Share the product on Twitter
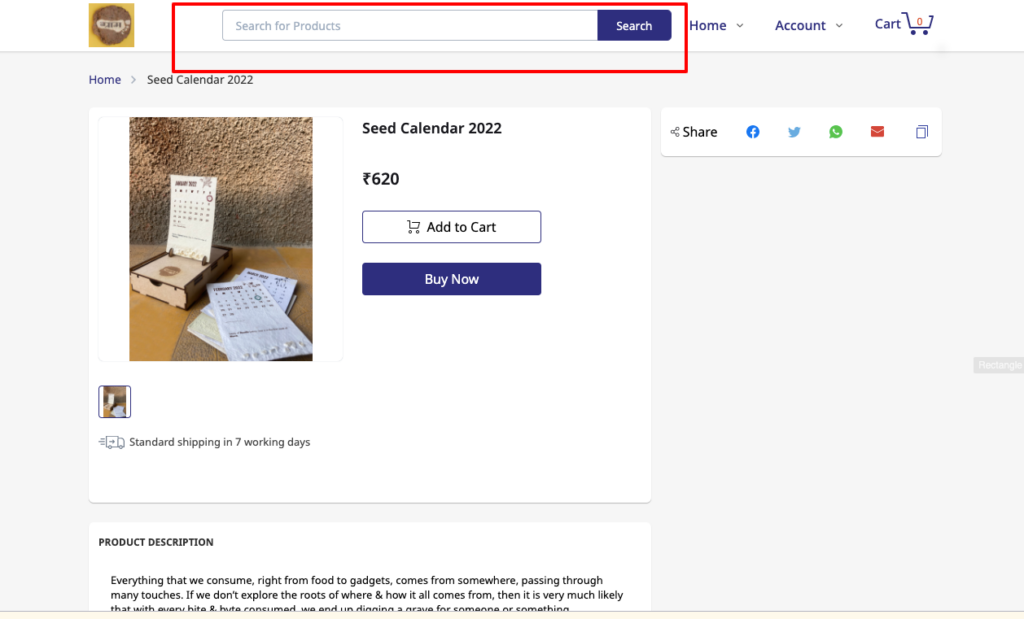This screenshot has width=1024, height=619. point(794,132)
